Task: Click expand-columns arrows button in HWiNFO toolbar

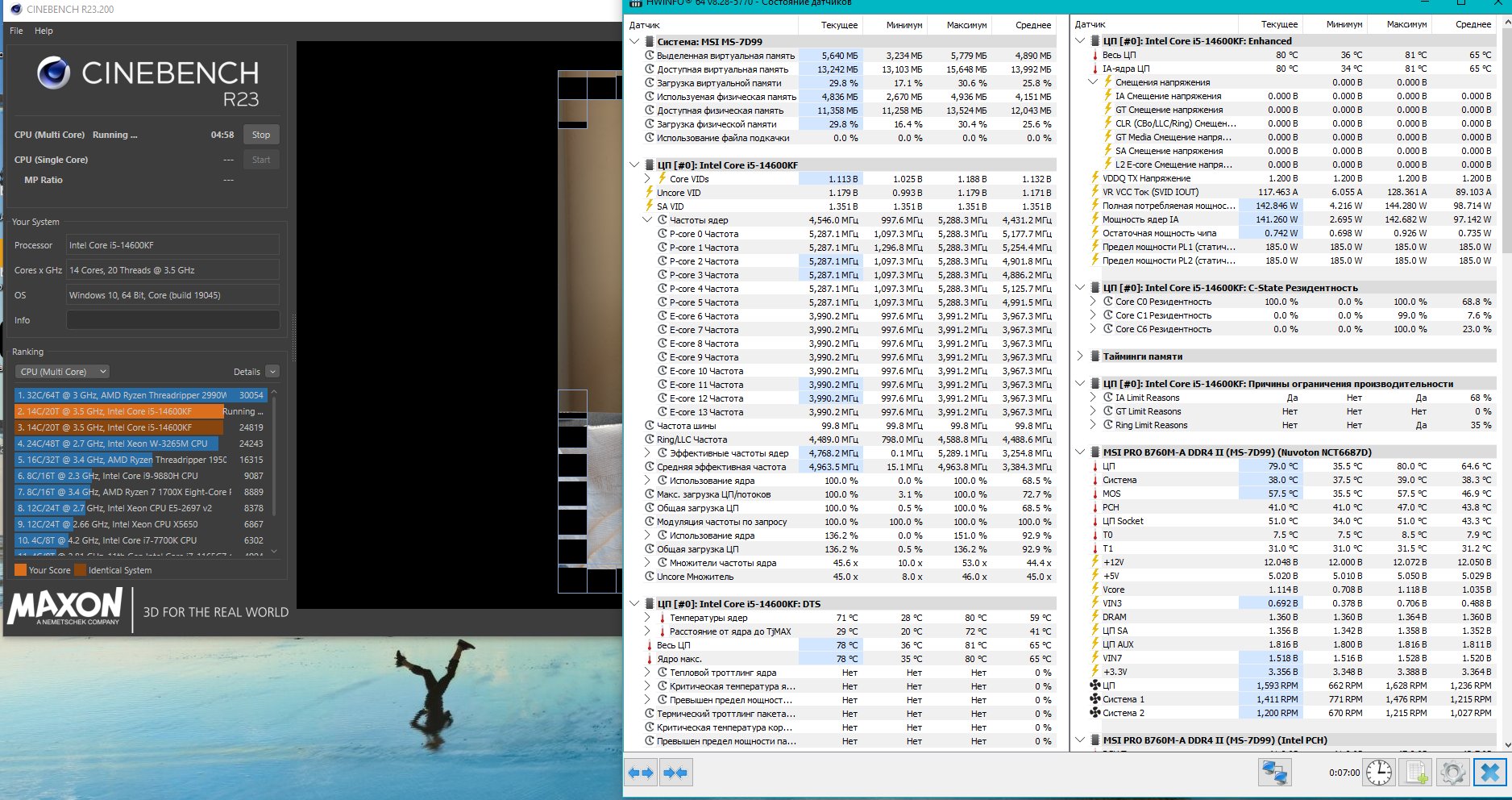Action: tap(641, 773)
